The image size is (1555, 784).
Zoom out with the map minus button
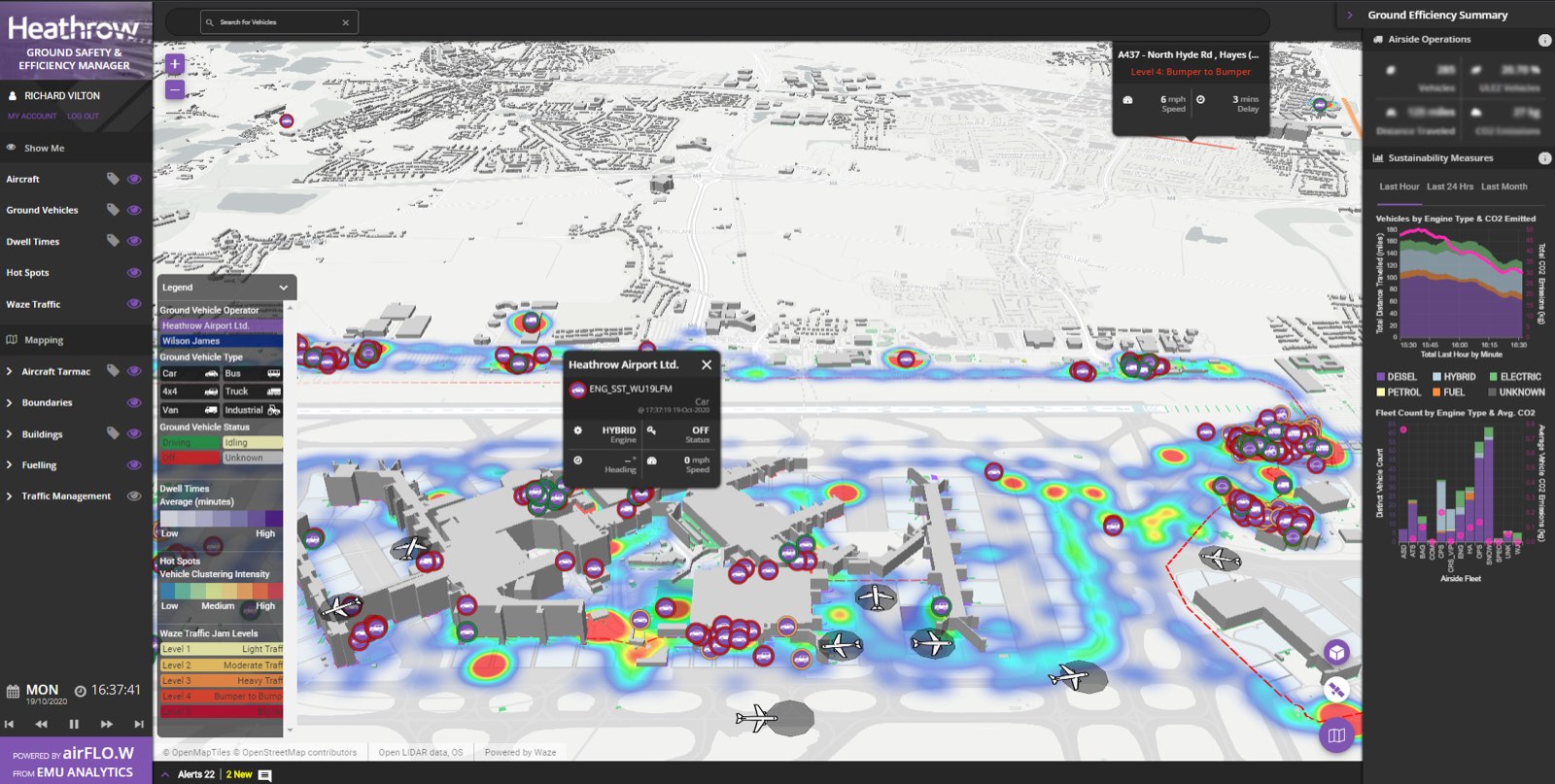(x=175, y=89)
